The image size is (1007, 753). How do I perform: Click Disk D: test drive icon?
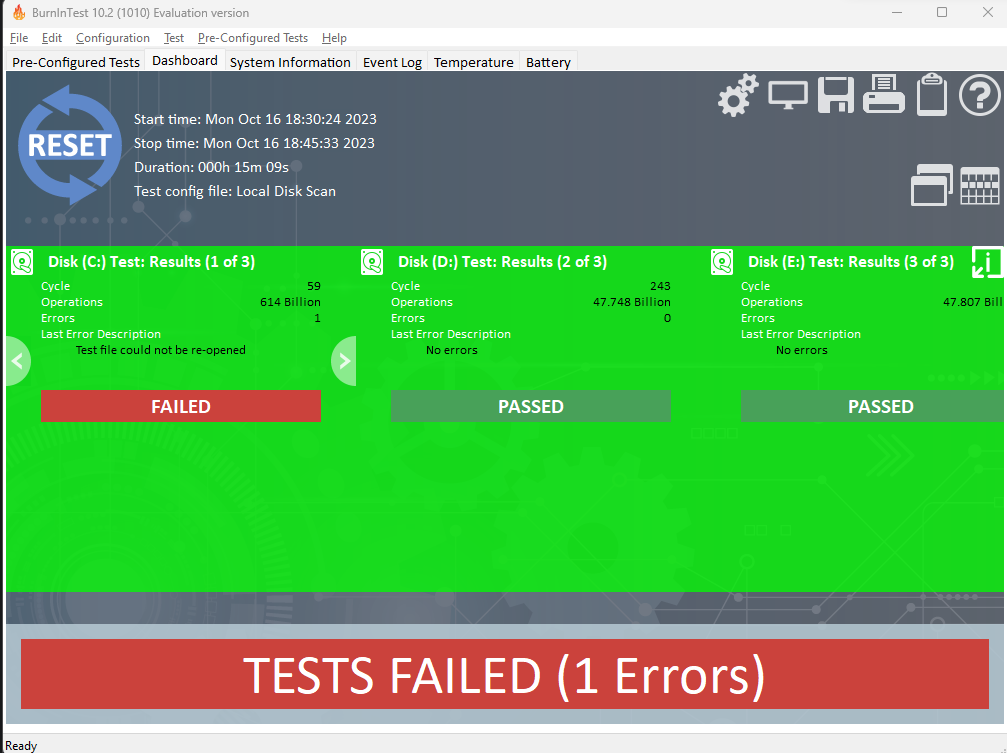pos(372,262)
